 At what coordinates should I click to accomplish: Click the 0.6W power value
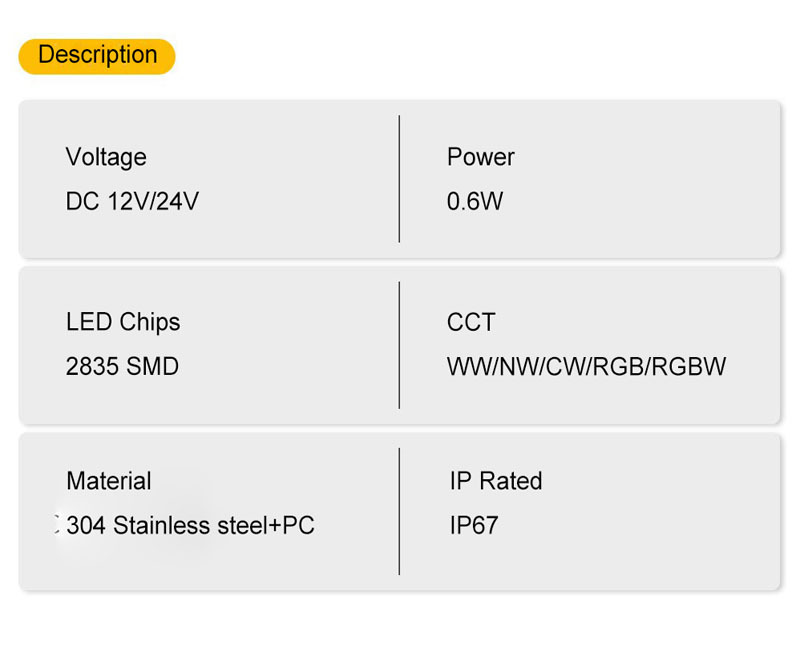474,201
